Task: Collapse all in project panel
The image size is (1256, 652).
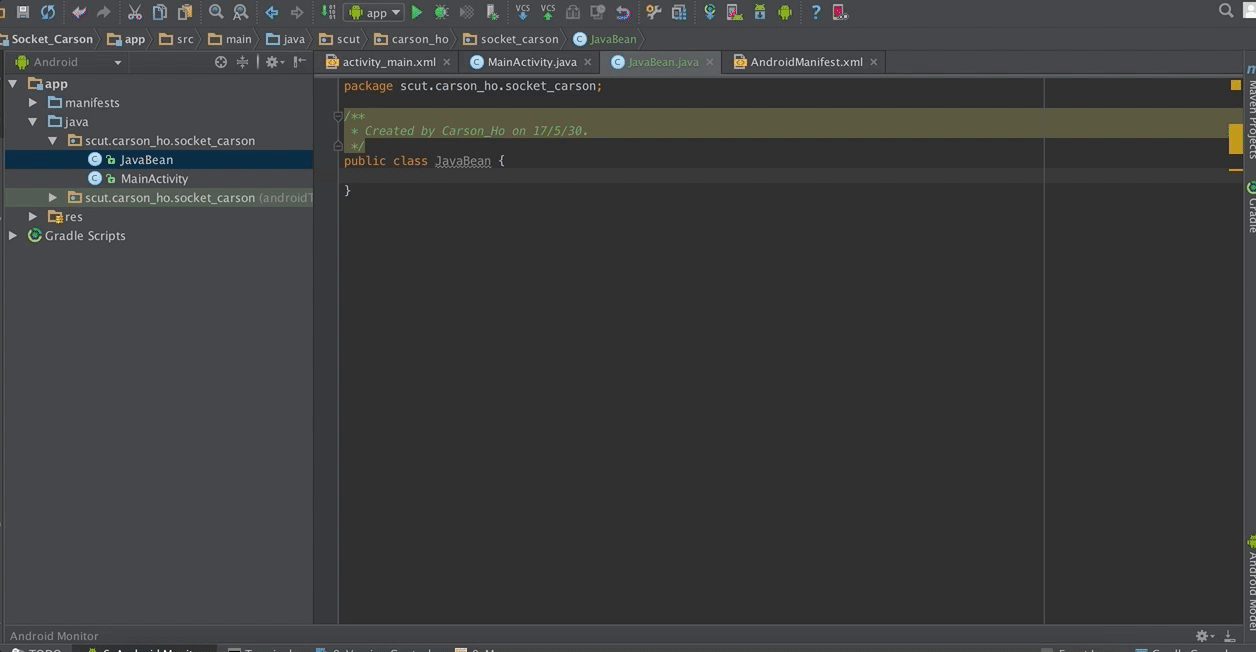Action: tap(242, 62)
